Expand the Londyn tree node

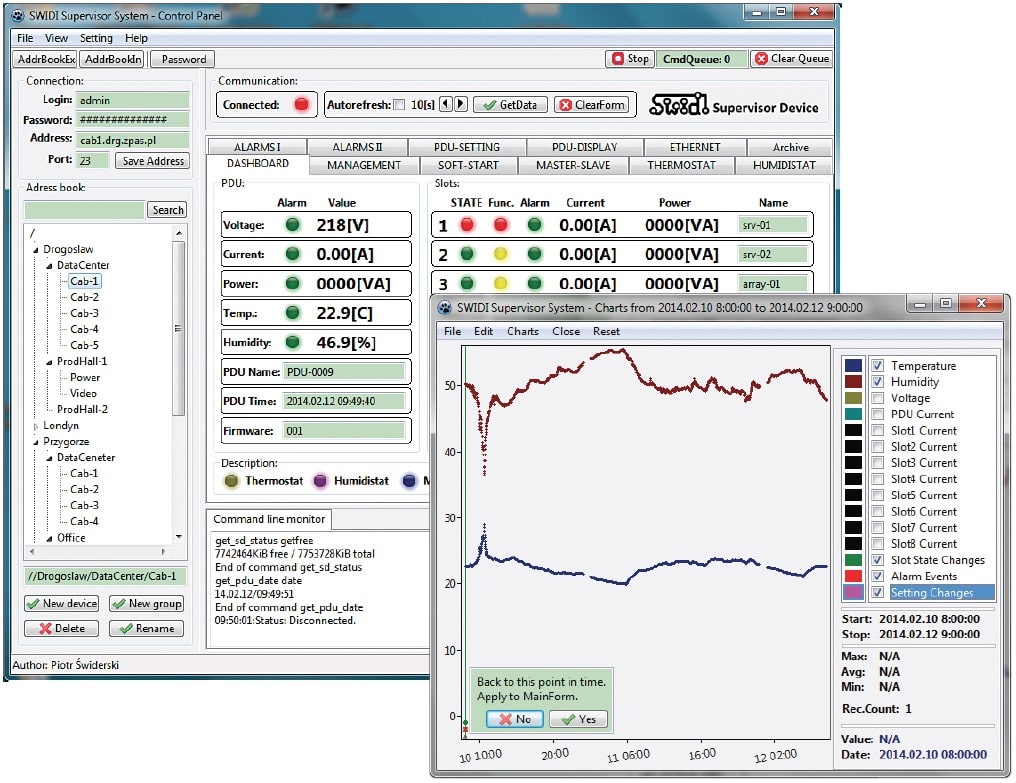coord(35,426)
